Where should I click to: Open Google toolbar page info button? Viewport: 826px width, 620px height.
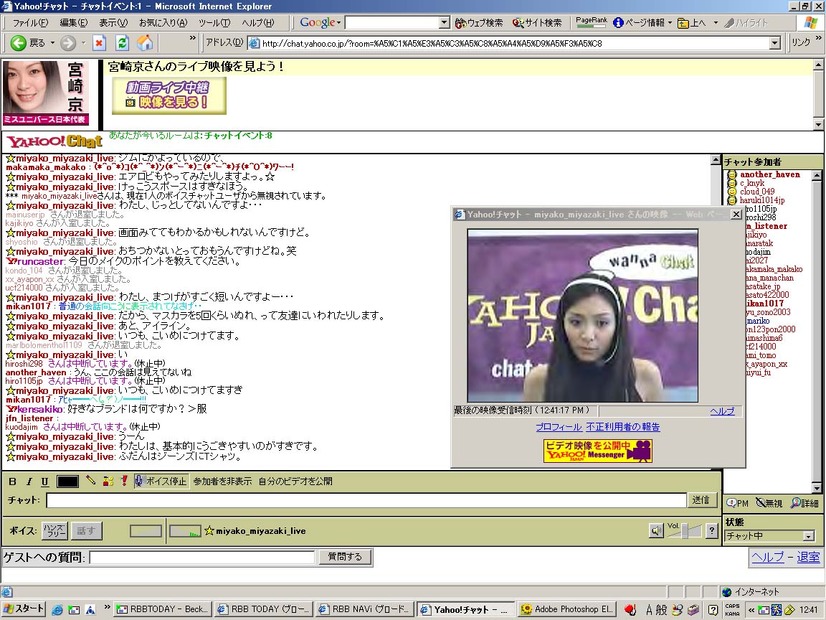pyautogui.click(x=638, y=23)
